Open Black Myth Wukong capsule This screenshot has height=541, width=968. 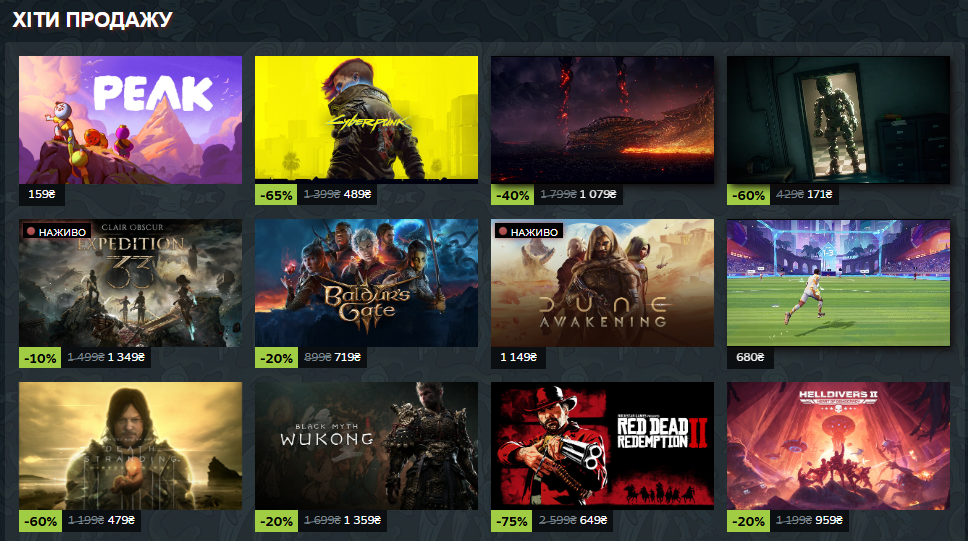coord(366,446)
